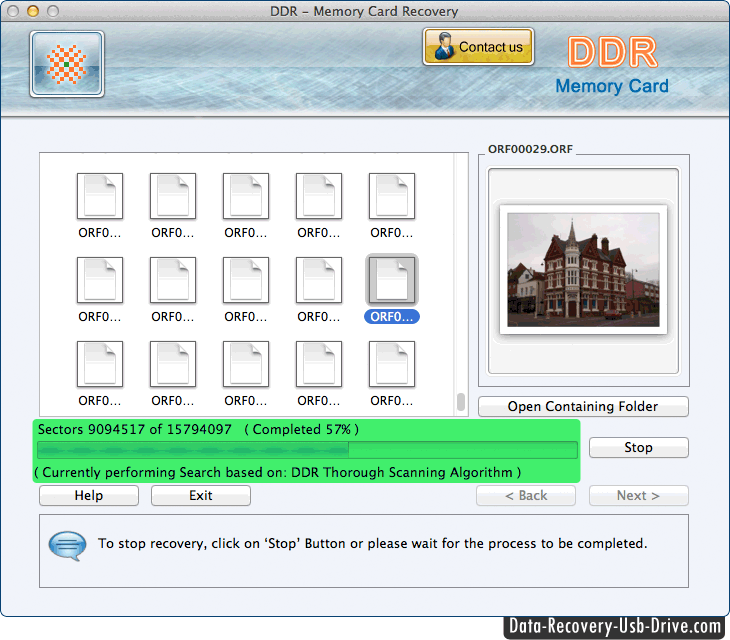Screen dimensions: 730x640
Task: Select third file icon in top row
Action: (x=246, y=196)
